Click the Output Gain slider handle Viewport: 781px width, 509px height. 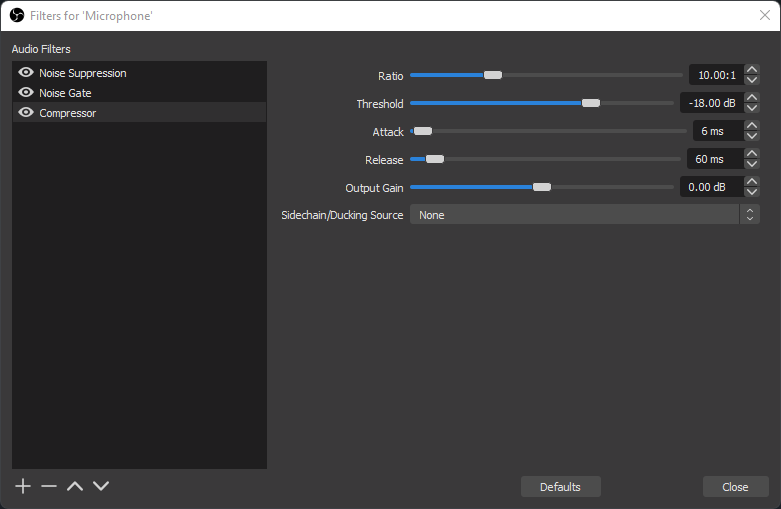pos(542,187)
